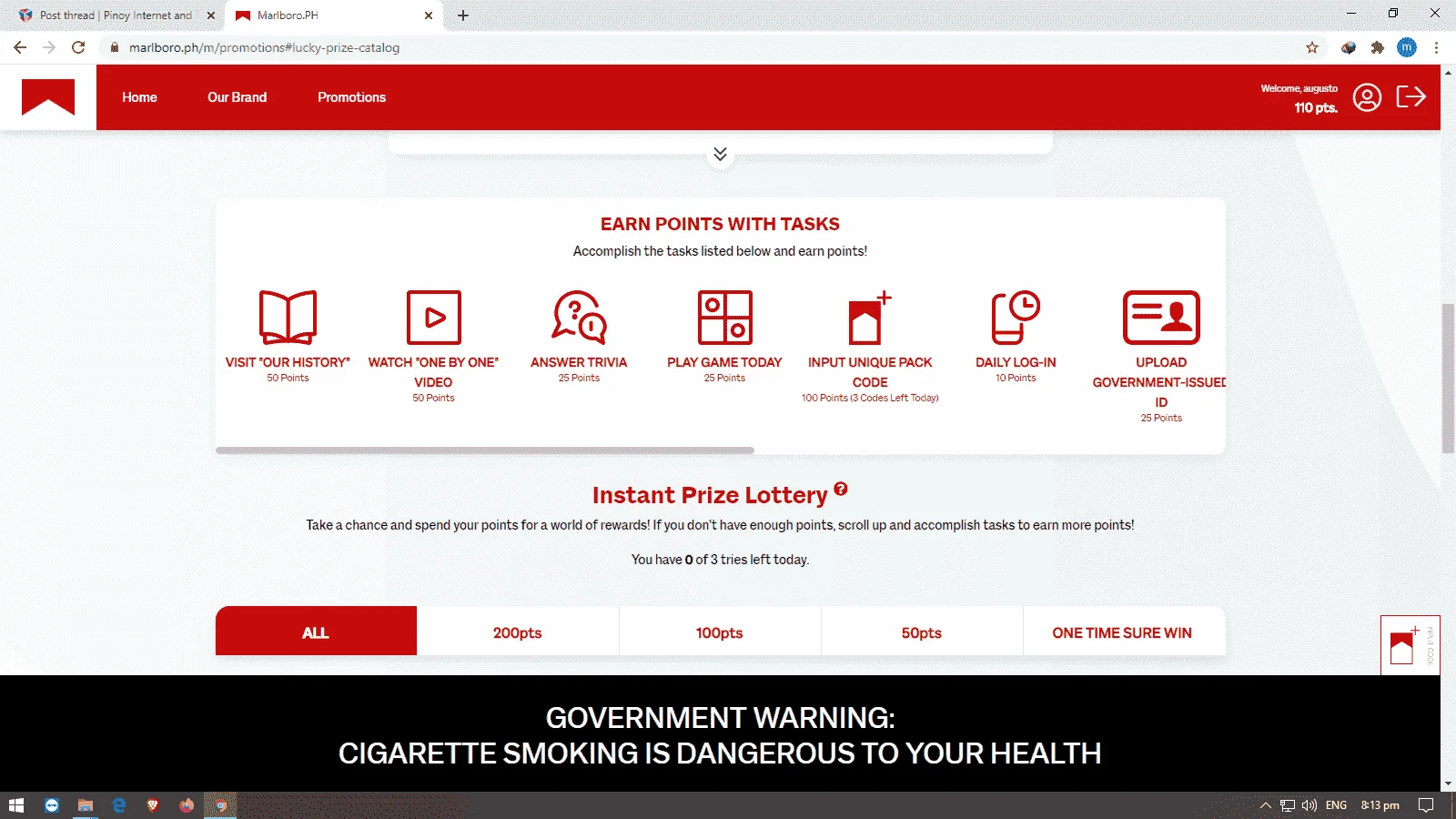Click the ENG language indicator
The image size is (1456, 819).
(1336, 805)
